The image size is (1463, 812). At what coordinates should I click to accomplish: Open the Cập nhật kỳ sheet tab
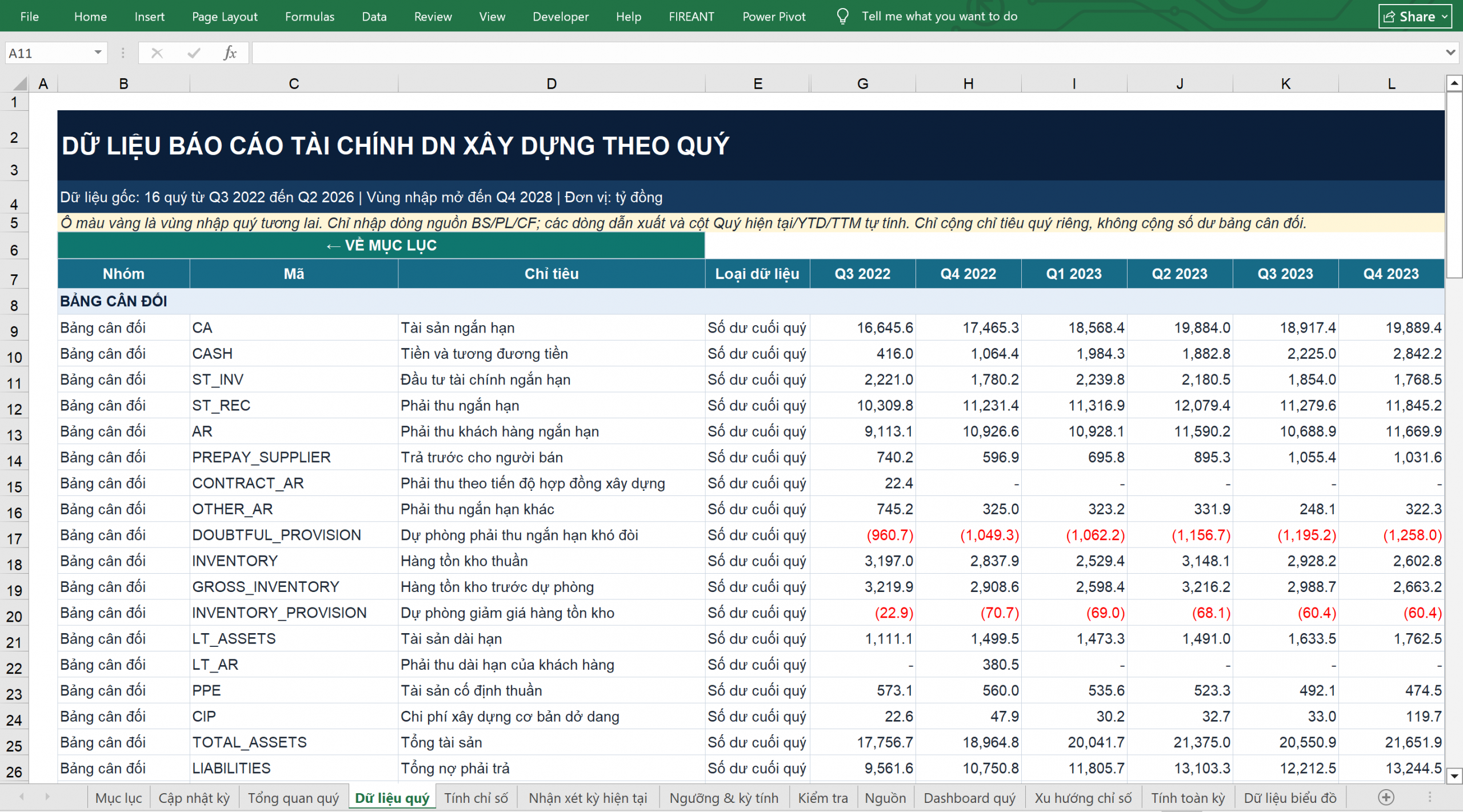194,798
